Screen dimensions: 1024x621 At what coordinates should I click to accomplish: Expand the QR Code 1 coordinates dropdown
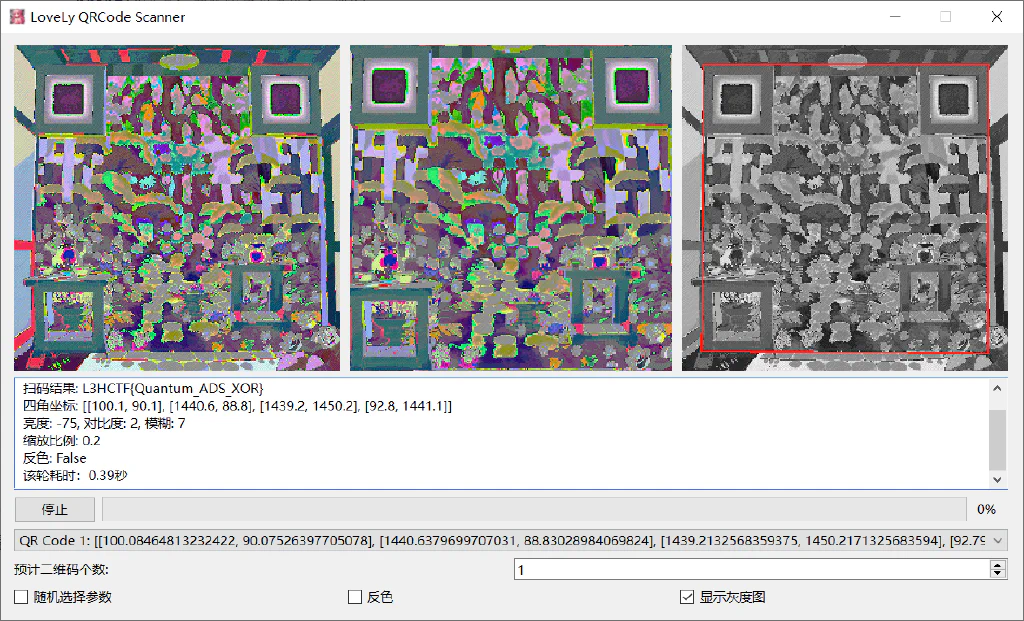coord(997,541)
